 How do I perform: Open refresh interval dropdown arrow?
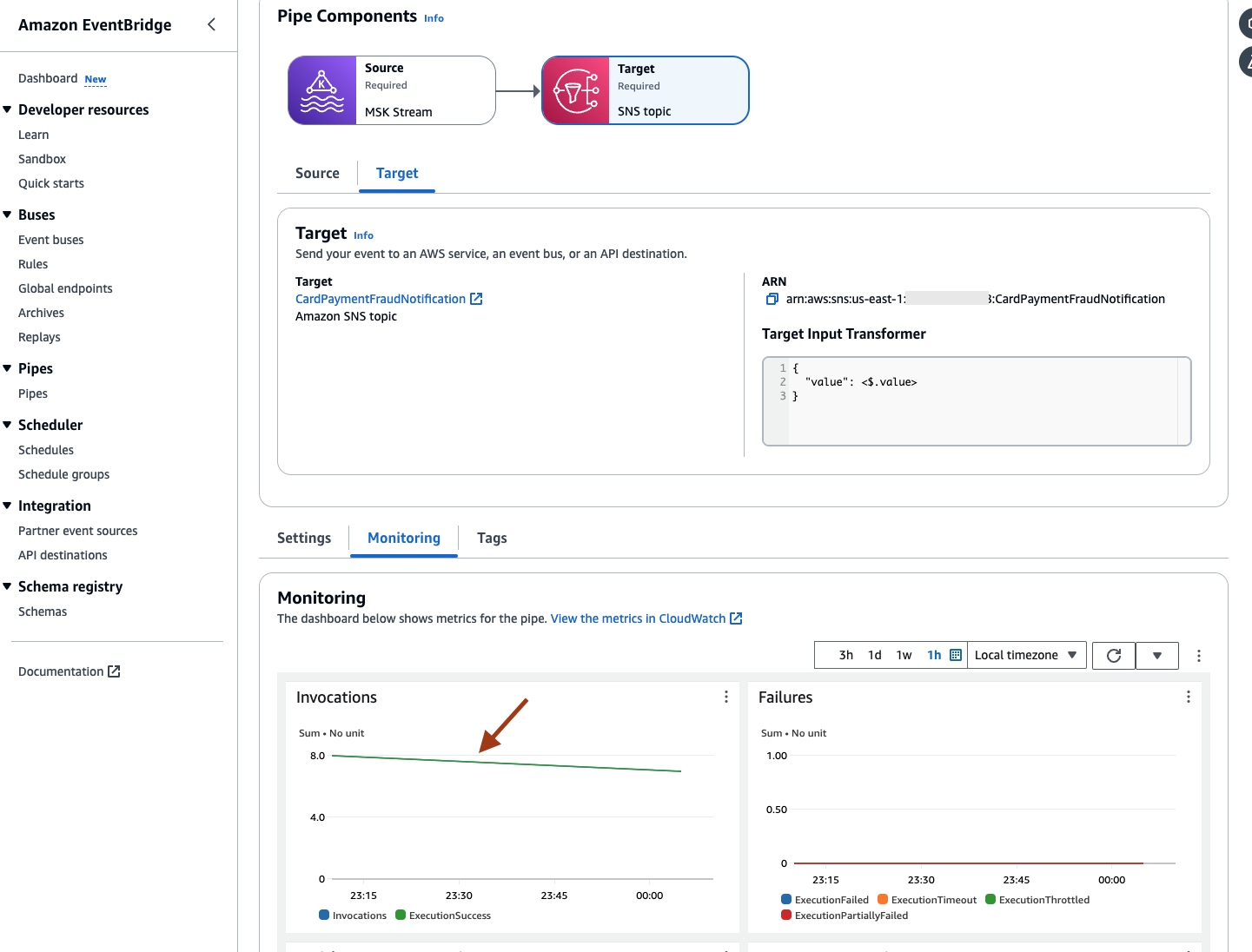coord(1157,655)
